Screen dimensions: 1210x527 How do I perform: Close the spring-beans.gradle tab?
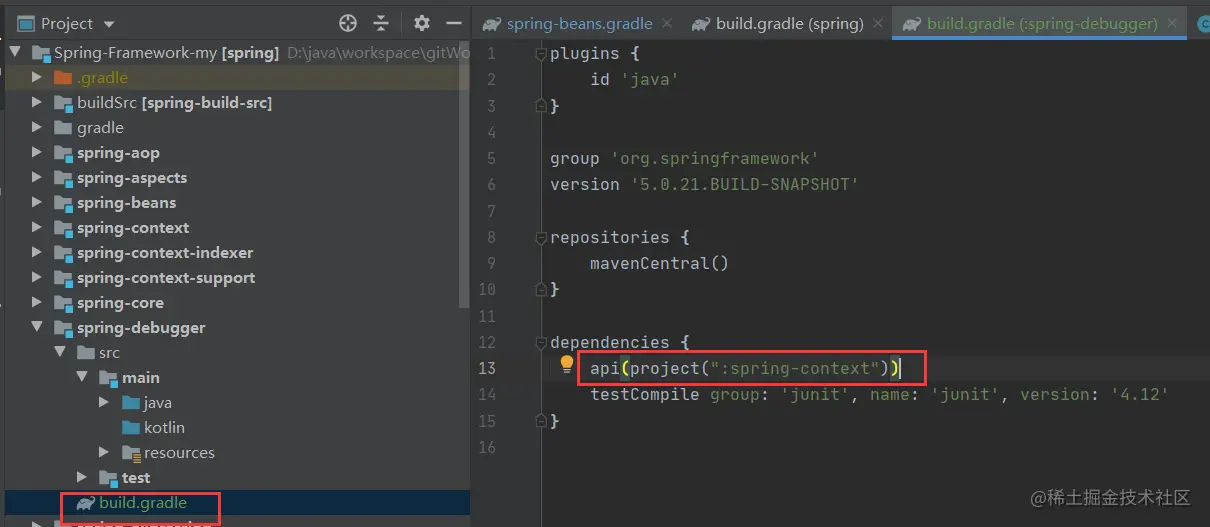(668, 23)
